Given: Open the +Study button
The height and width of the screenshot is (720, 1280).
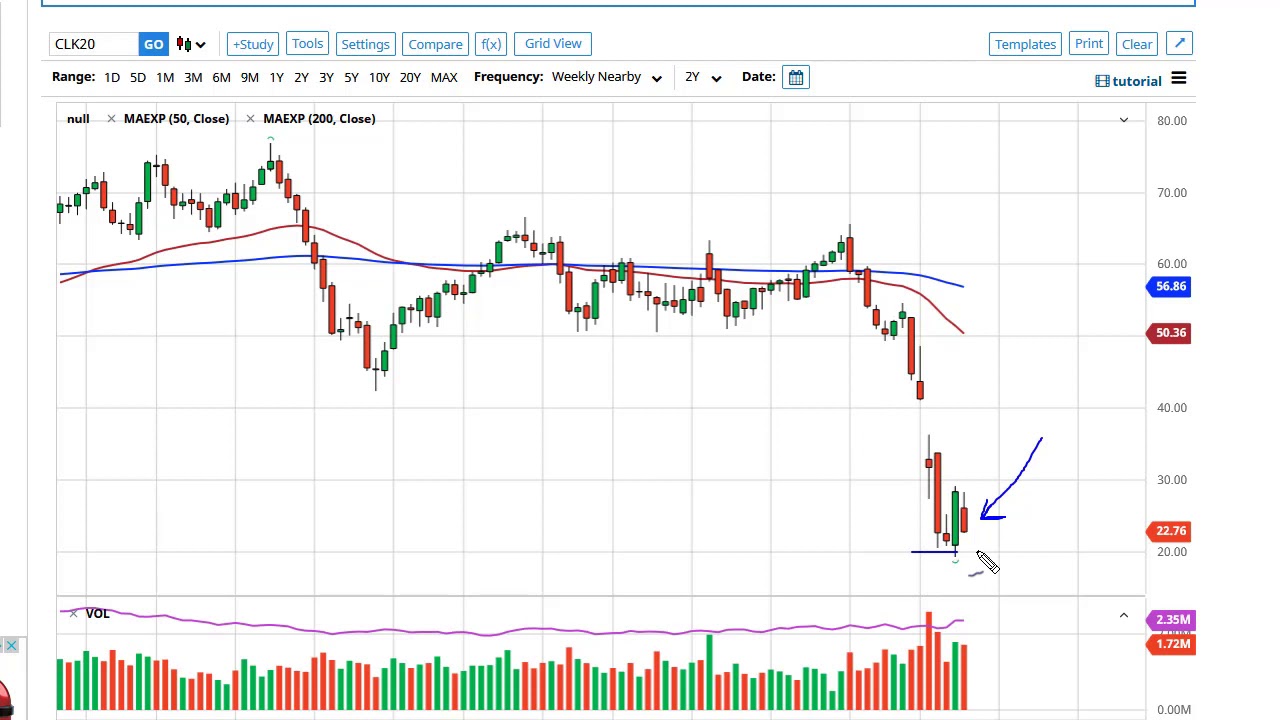Looking at the screenshot, I should [253, 44].
